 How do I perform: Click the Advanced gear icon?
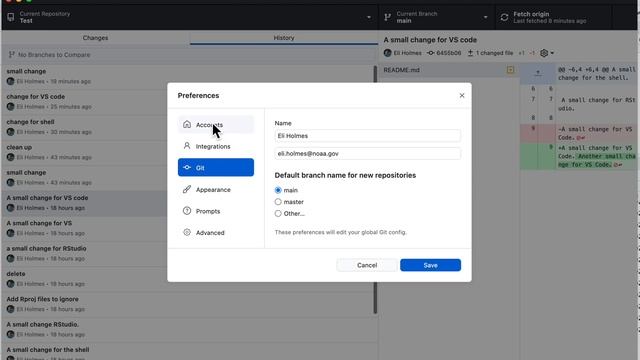click(187, 232)
